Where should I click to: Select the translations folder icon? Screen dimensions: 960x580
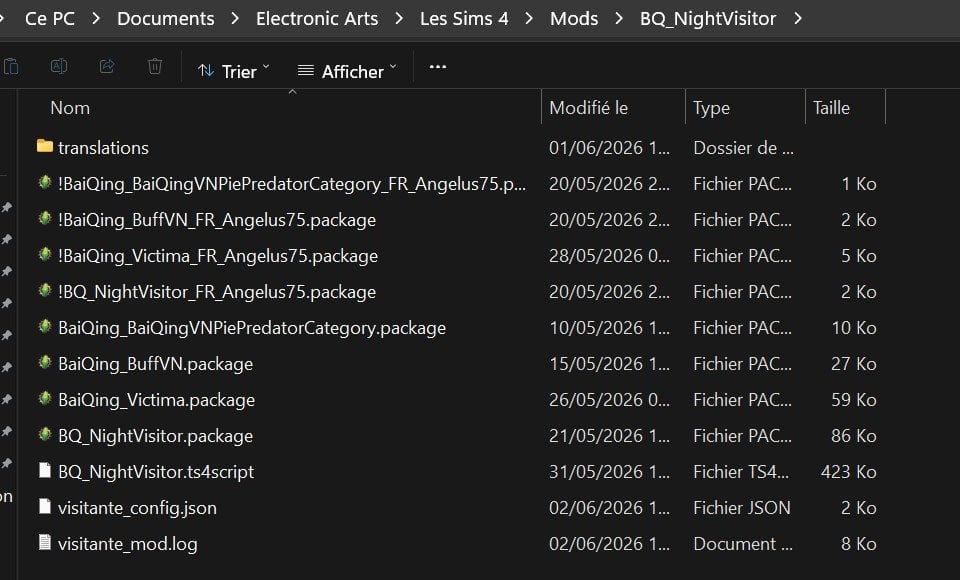tap(45, 146)
